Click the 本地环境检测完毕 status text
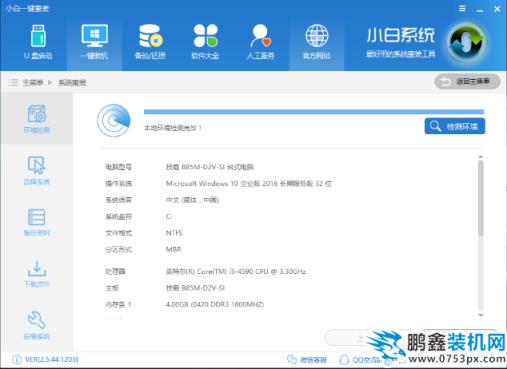The image size is (507, 369). coord(173,127)
